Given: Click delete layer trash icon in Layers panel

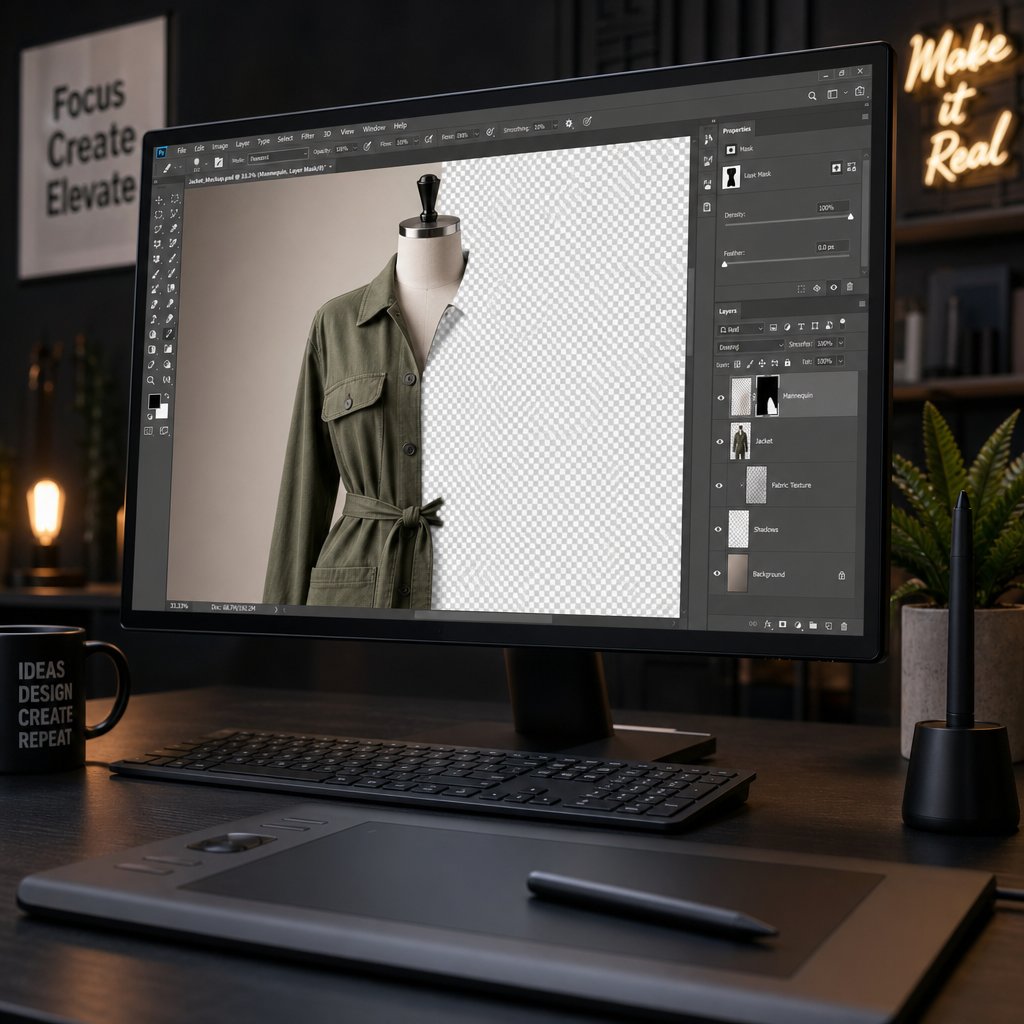Looking at the screenshot, I should (x=844, y=626).
